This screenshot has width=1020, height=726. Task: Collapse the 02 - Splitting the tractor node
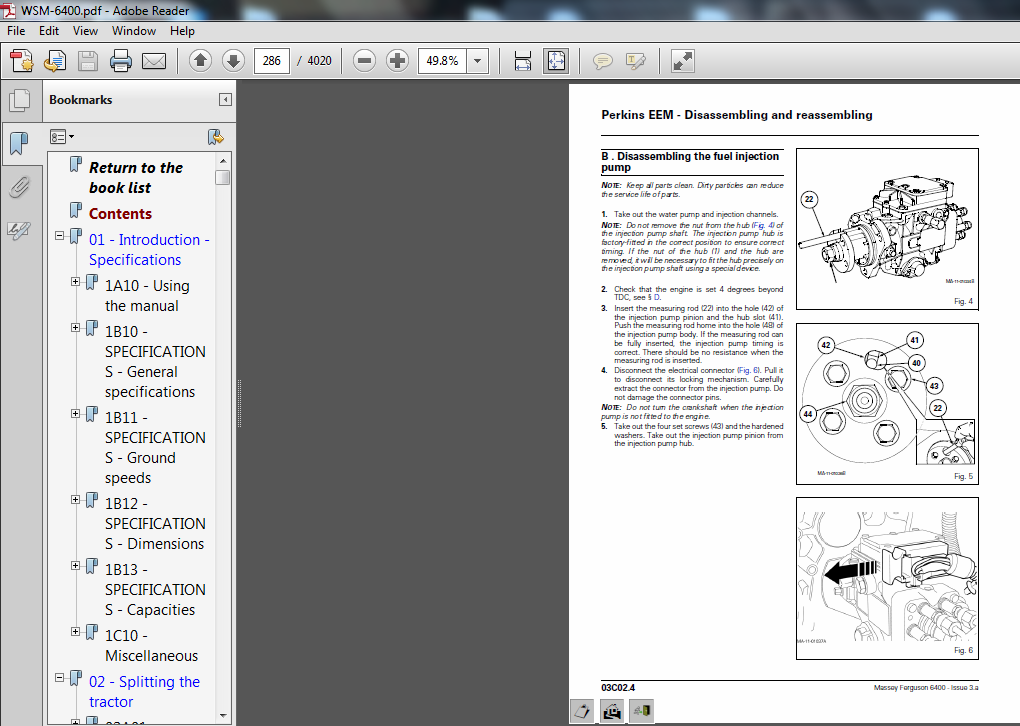point(60,677)
